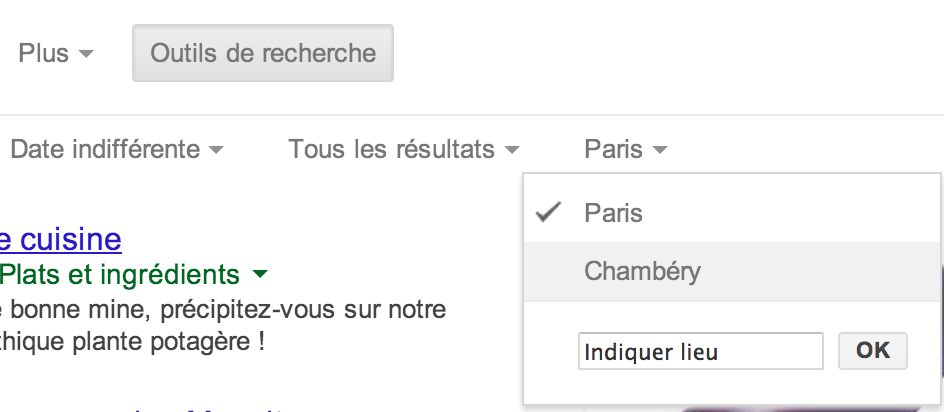Click the checkmark next to Paris
This screenshot has width=944, height=412.
pos(548,212)
